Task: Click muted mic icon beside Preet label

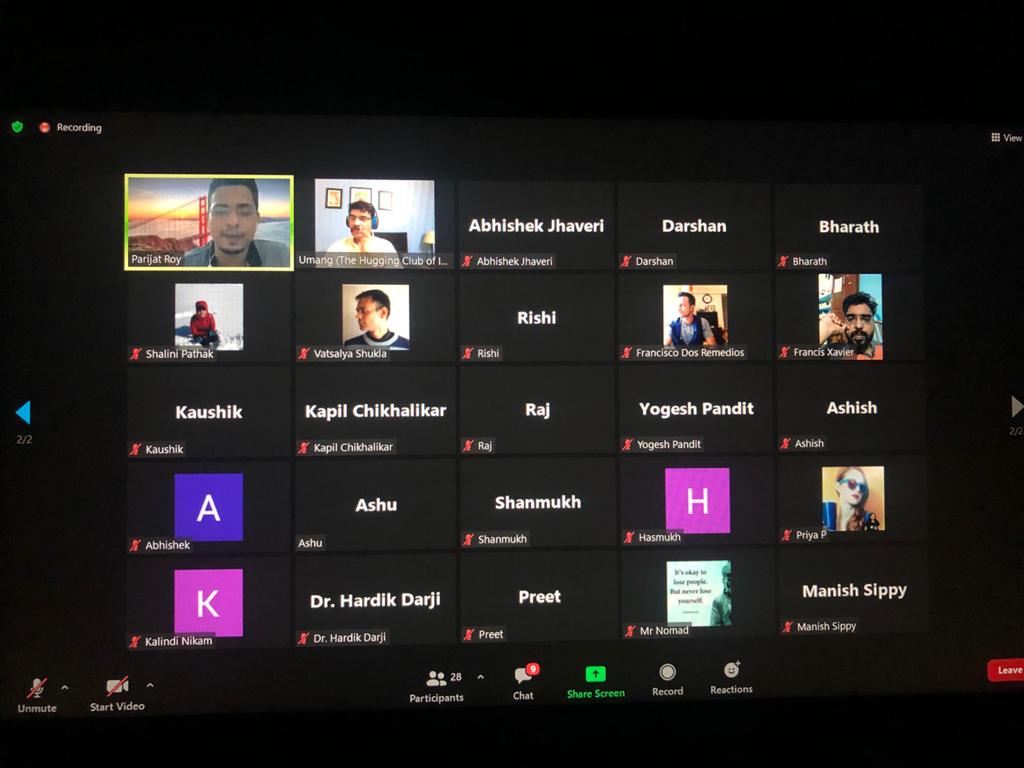Action: 469,635
